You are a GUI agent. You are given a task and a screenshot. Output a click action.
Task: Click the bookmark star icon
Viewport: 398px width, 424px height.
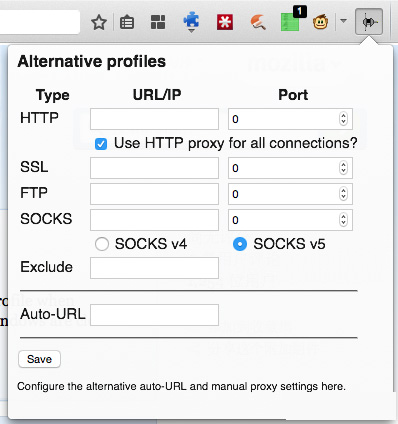tap(99, 23)
